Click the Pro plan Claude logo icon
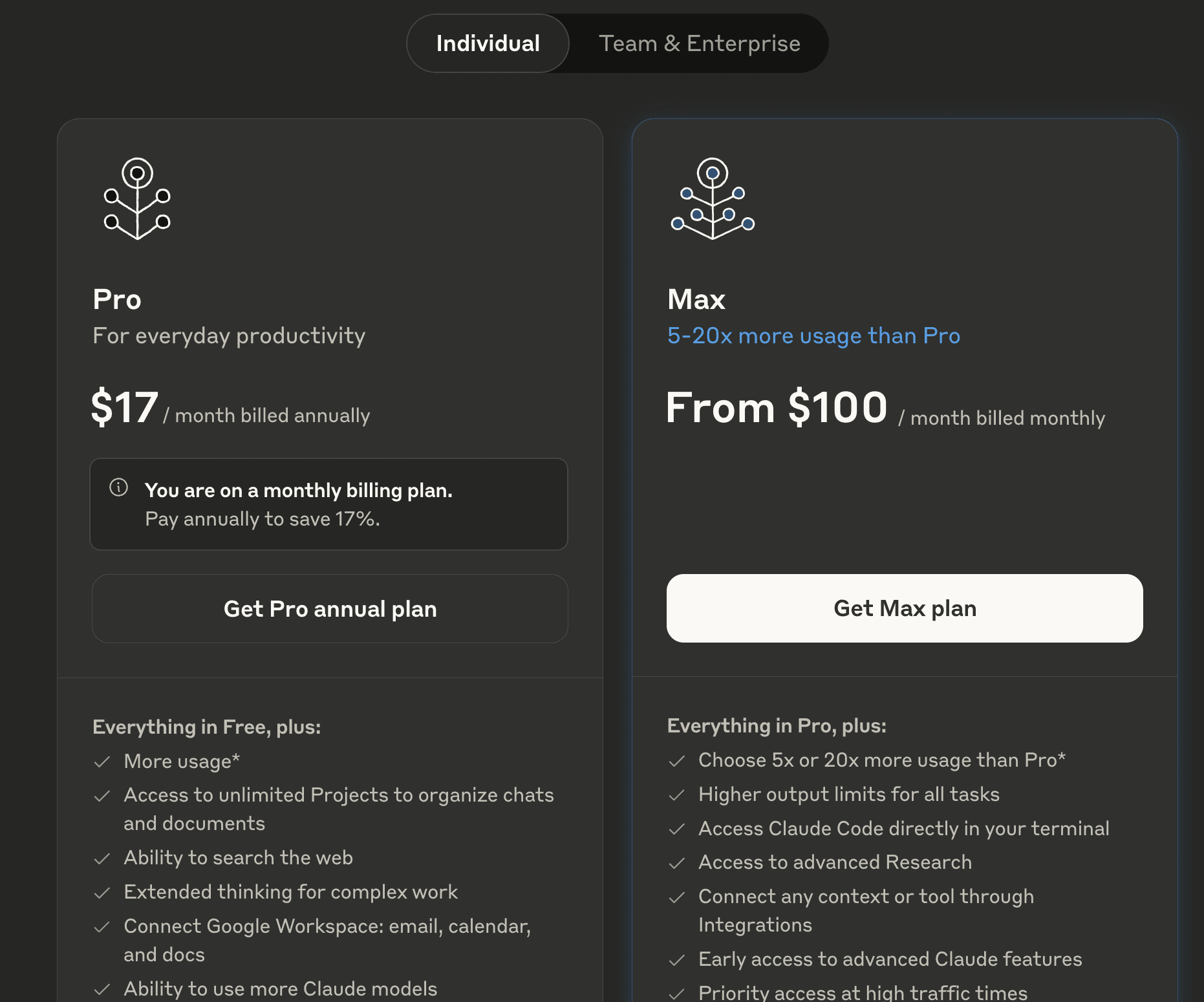Image resolution: width=1204 pixels, height=1002 pixels. (x=136, y=198)
